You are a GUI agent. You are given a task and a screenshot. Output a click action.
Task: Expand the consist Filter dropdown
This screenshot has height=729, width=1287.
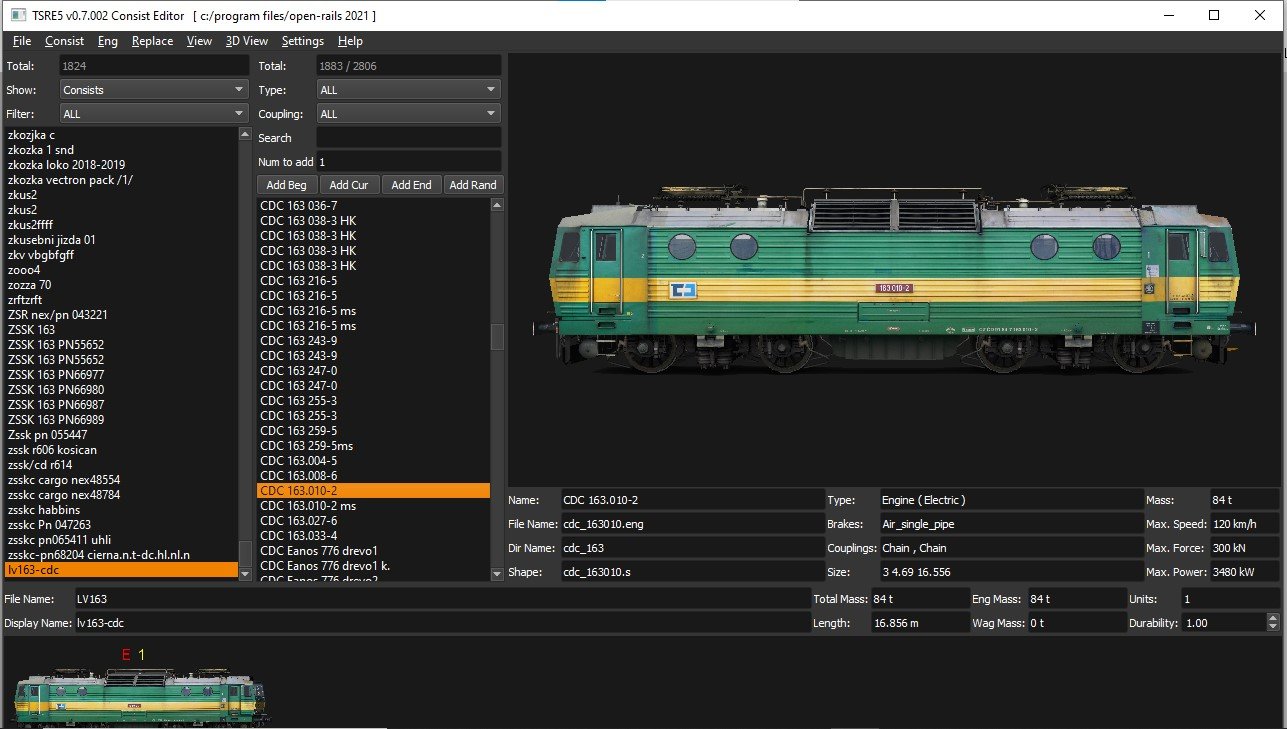coord(154,114)
